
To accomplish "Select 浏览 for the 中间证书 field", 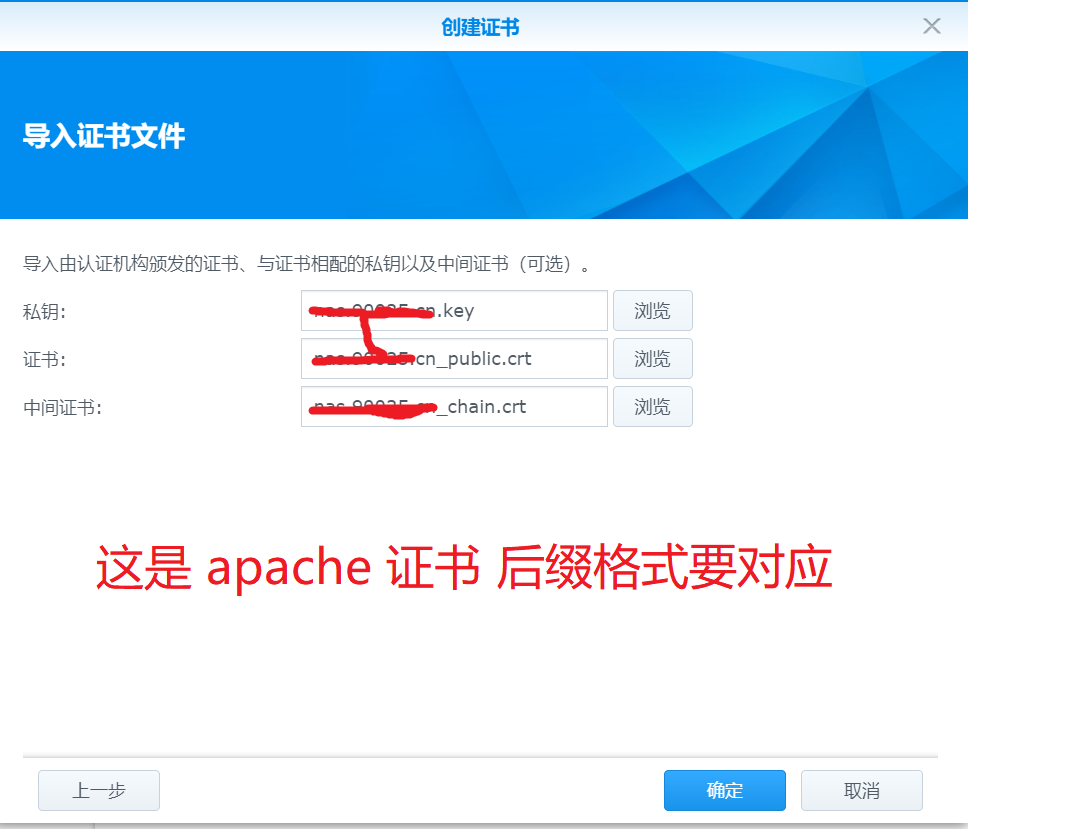I will (652, 406).
